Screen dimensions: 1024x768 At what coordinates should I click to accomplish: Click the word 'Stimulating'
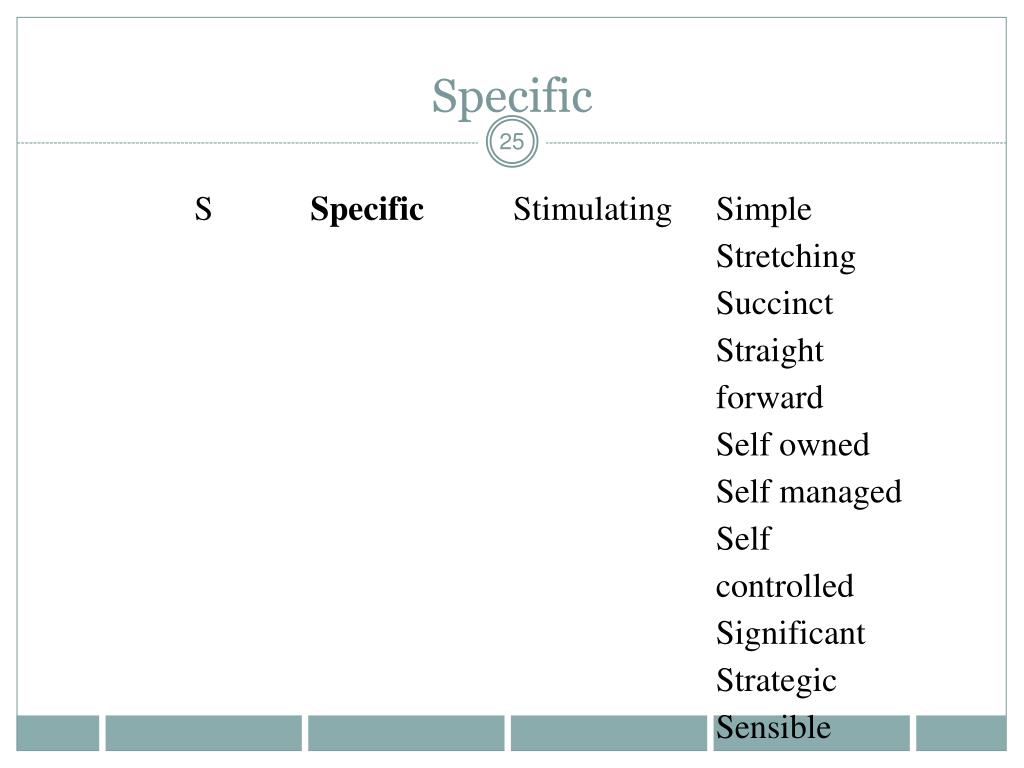pos(592,210)
